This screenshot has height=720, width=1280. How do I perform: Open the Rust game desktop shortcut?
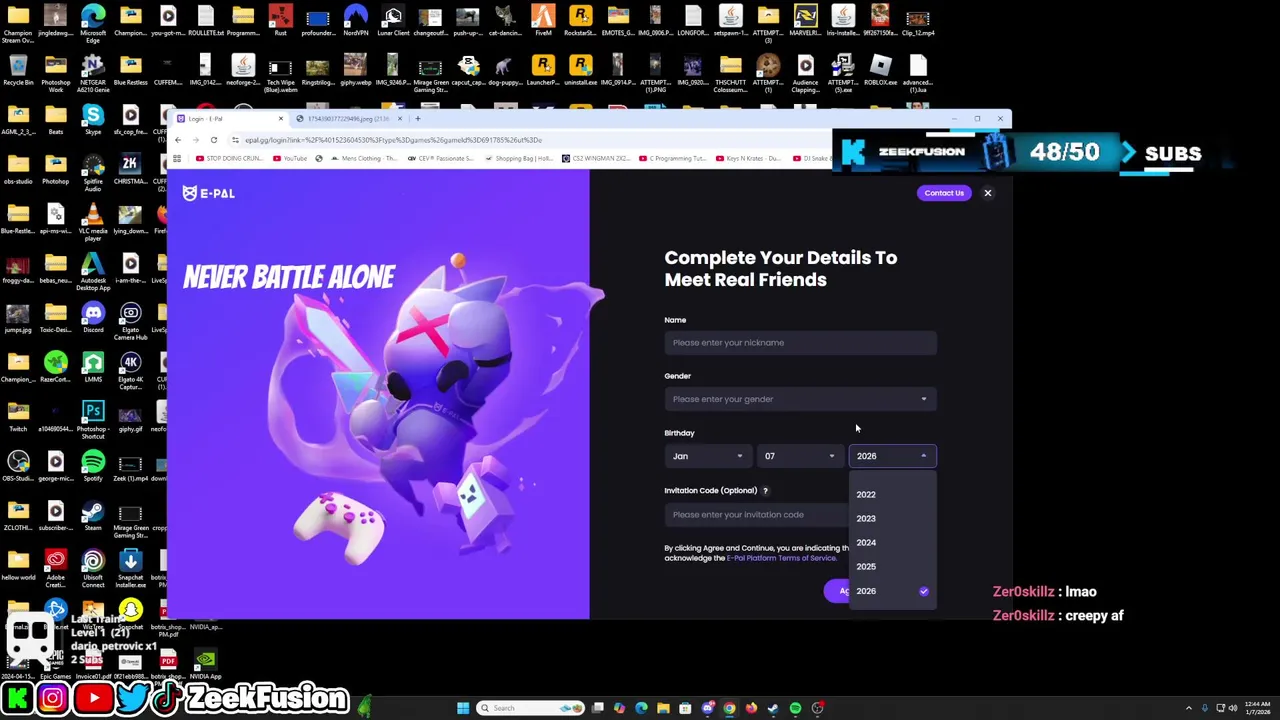[280, 20]
